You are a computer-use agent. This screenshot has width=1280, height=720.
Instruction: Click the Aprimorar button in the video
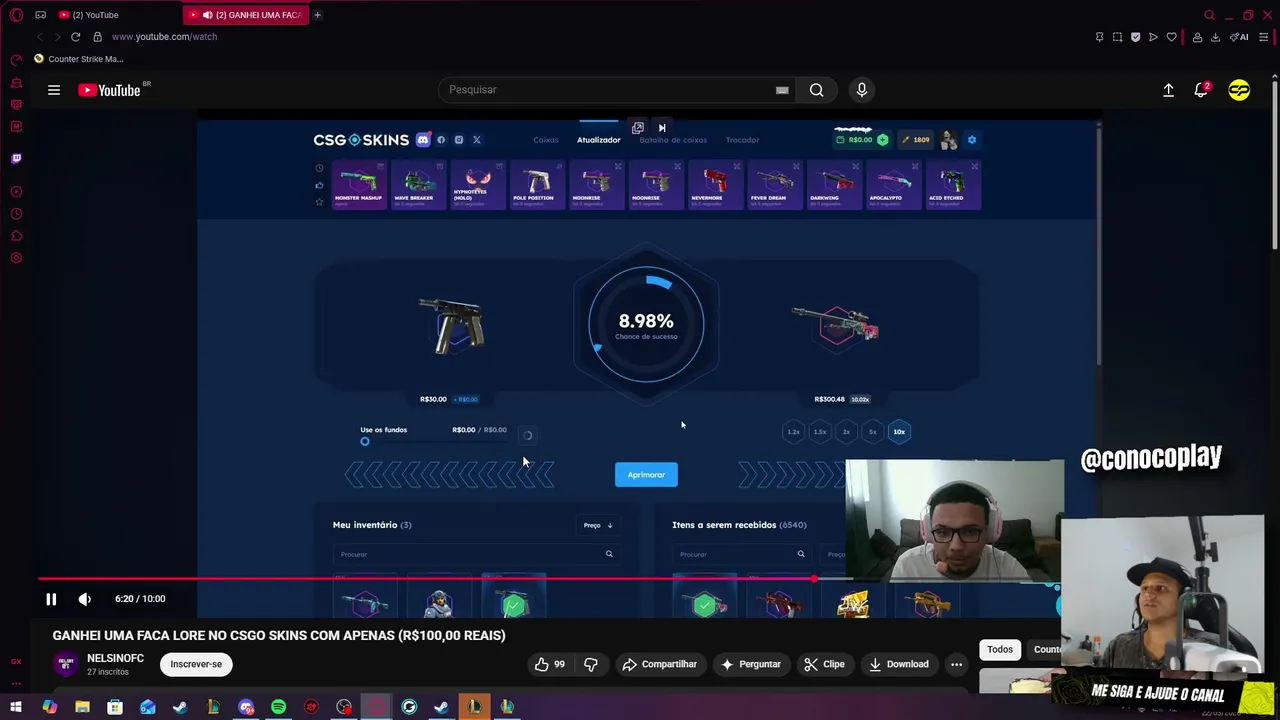(646, 475)
